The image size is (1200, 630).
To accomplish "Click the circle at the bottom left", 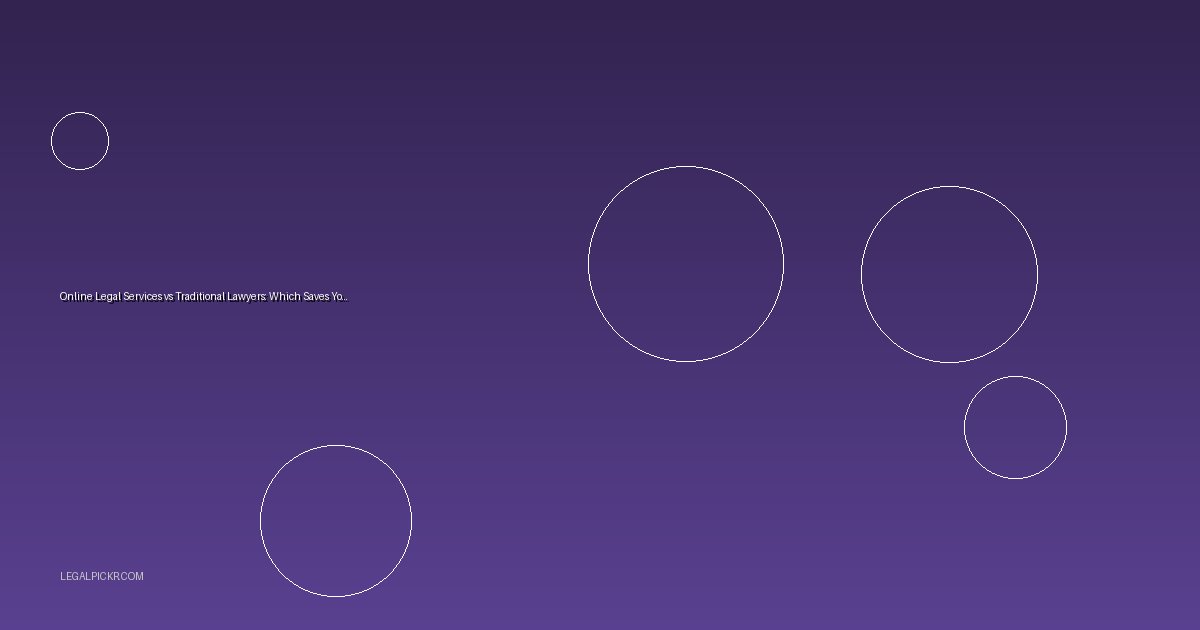I will click(x=336, y=521).
